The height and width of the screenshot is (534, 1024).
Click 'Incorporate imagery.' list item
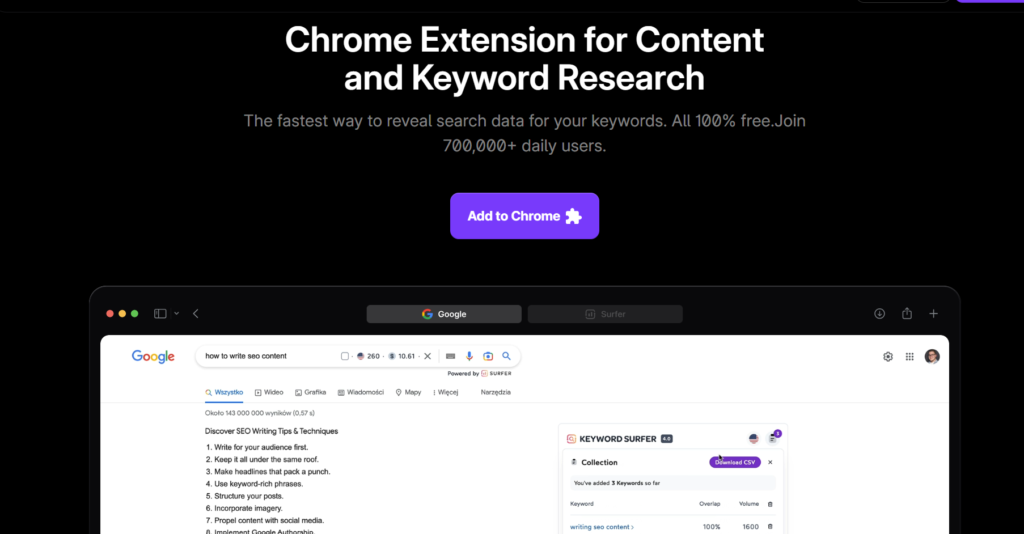tap(248, 508)
